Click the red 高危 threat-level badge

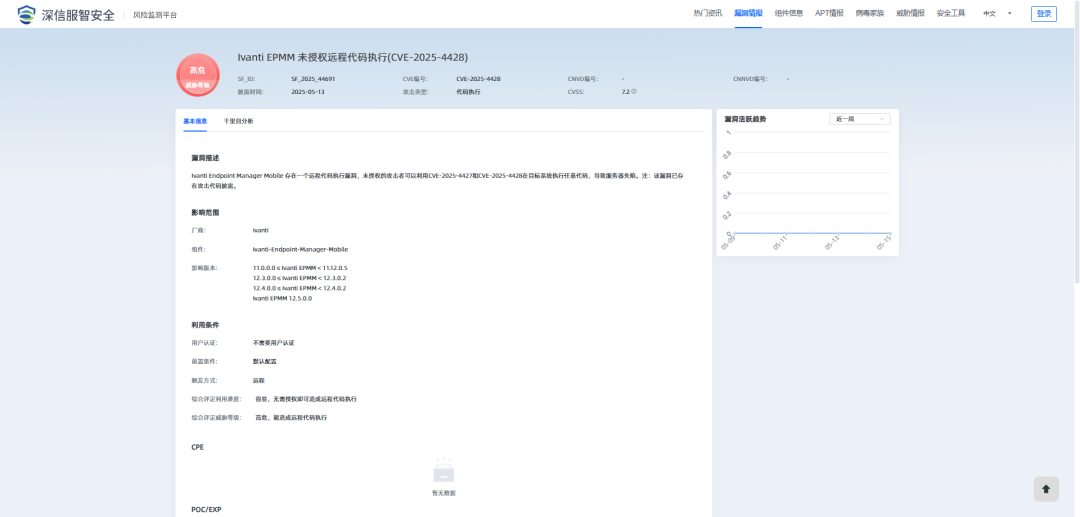(198, 75)
